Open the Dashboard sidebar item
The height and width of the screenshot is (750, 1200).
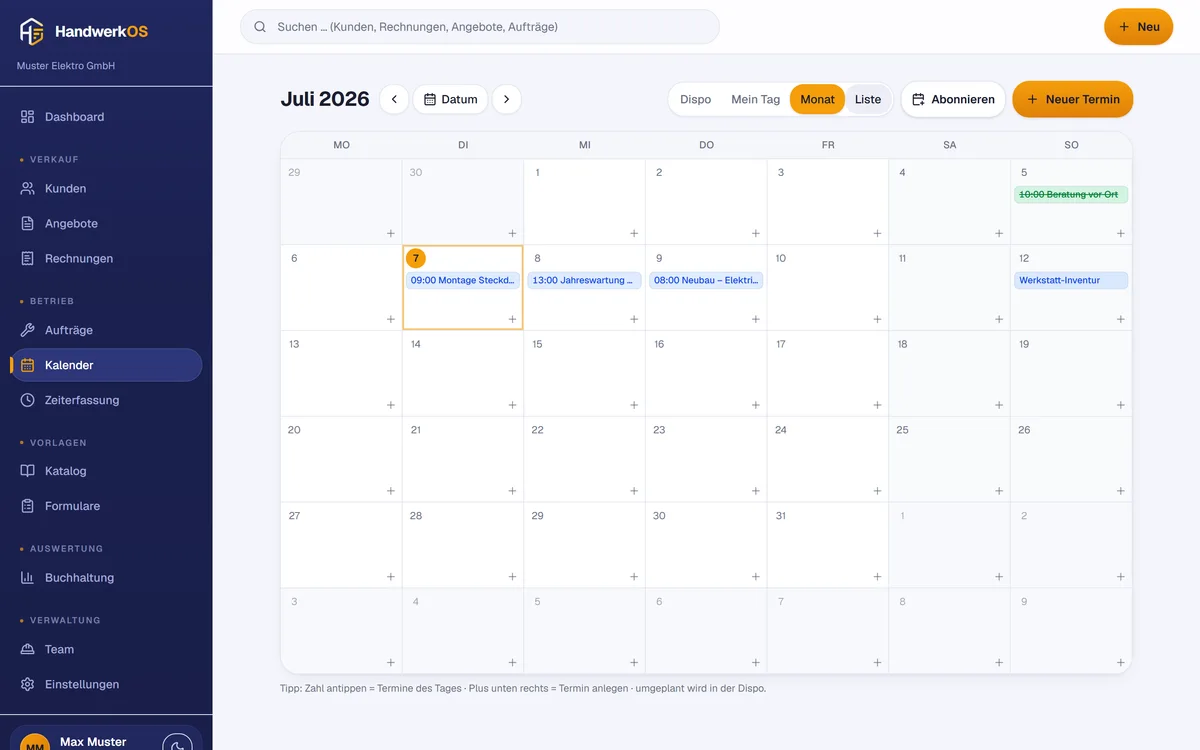(x=106, y=117)
